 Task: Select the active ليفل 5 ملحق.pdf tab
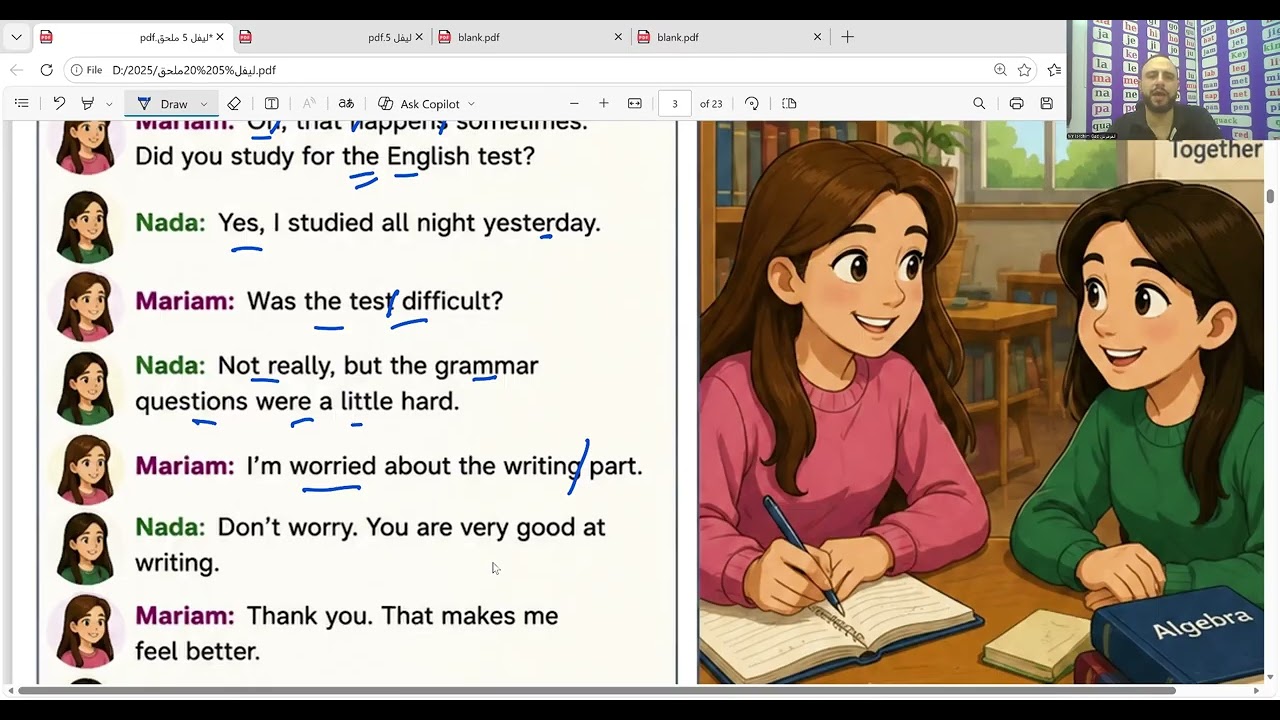131,37
